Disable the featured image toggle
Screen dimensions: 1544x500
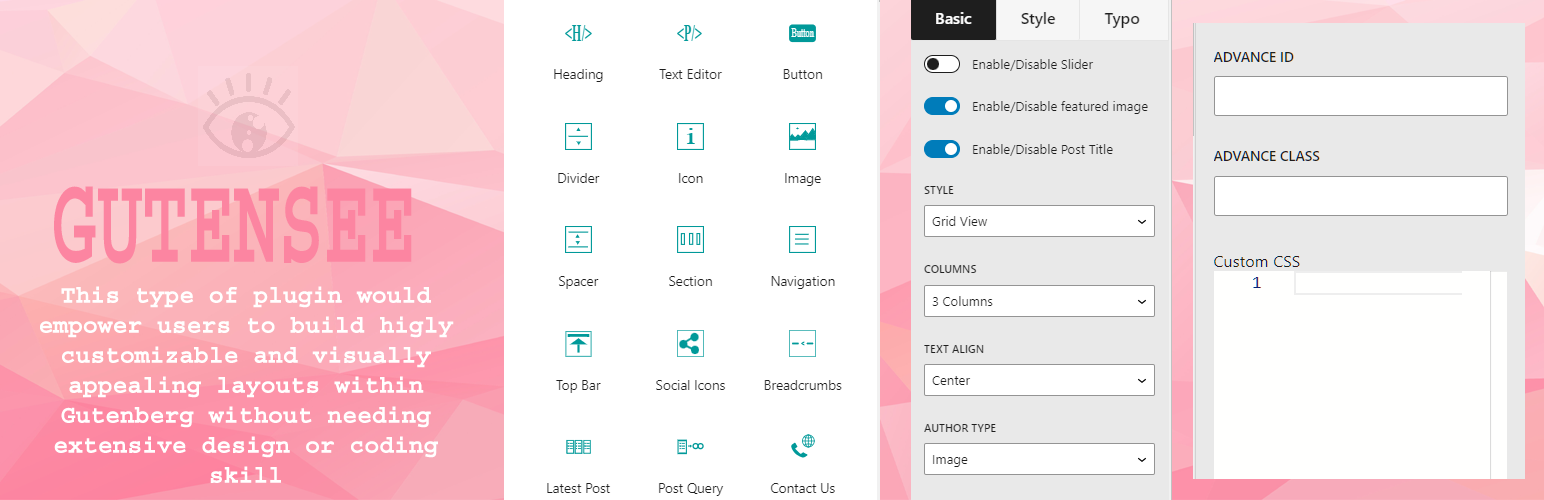tap(942, 106)
